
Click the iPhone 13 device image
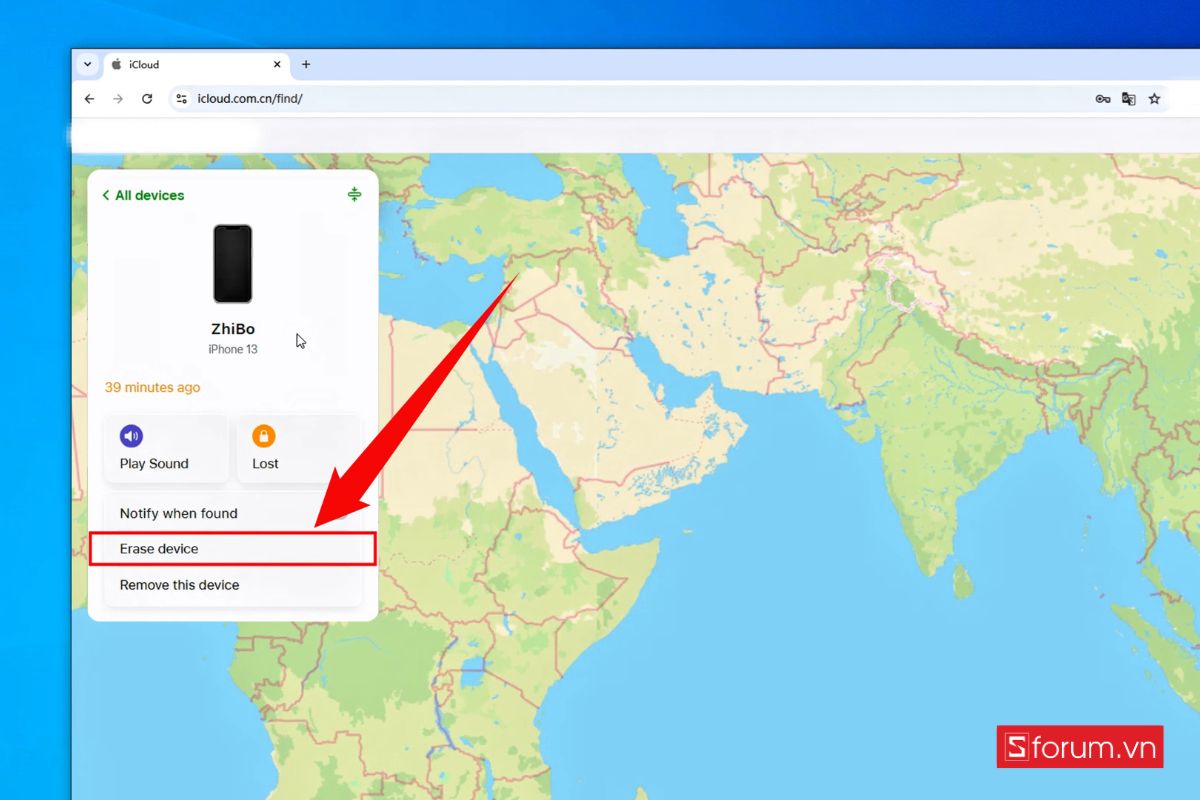[x=233, y=263]
